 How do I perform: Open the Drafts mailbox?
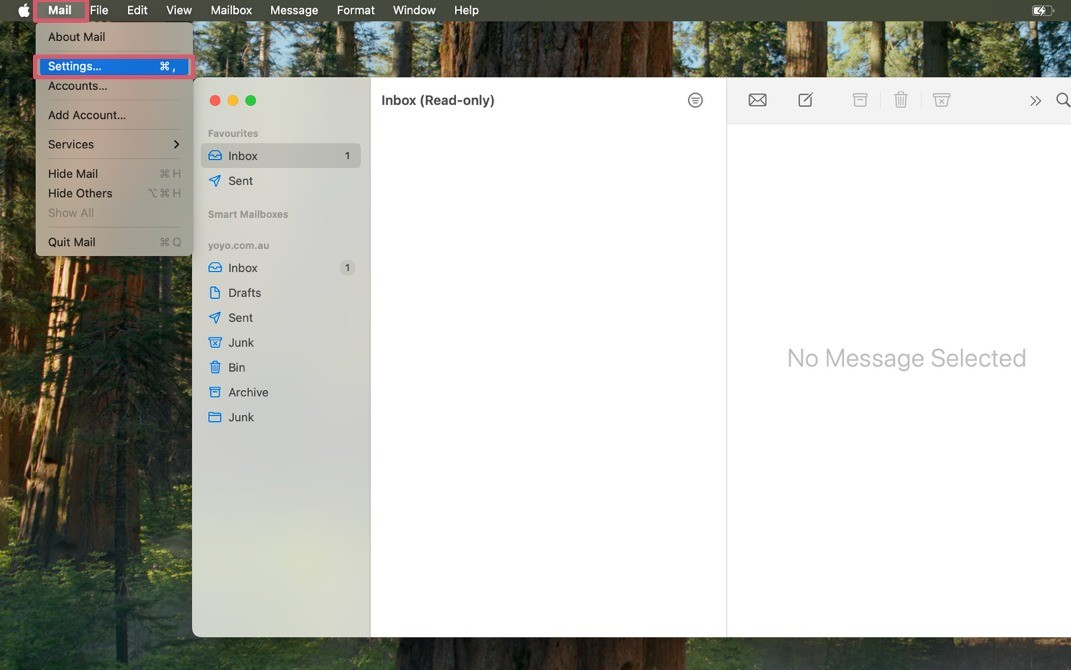coord(281,293)
